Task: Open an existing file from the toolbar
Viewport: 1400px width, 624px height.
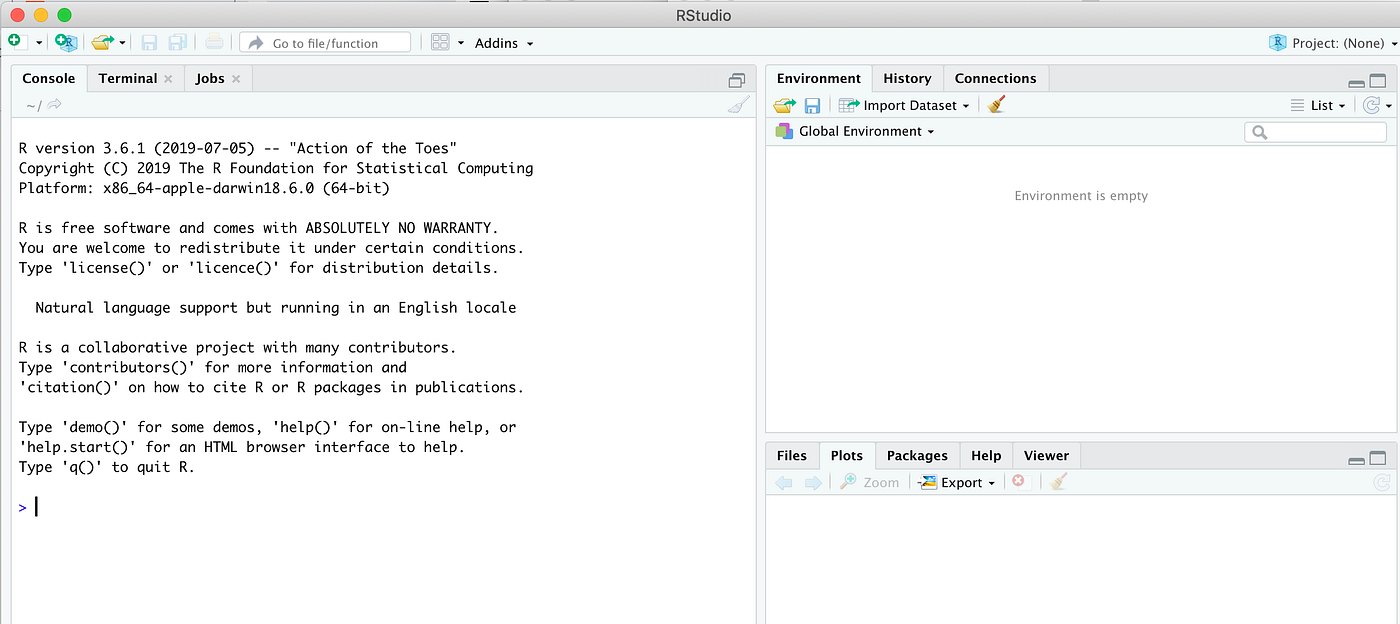Action: tap(100, 41)
